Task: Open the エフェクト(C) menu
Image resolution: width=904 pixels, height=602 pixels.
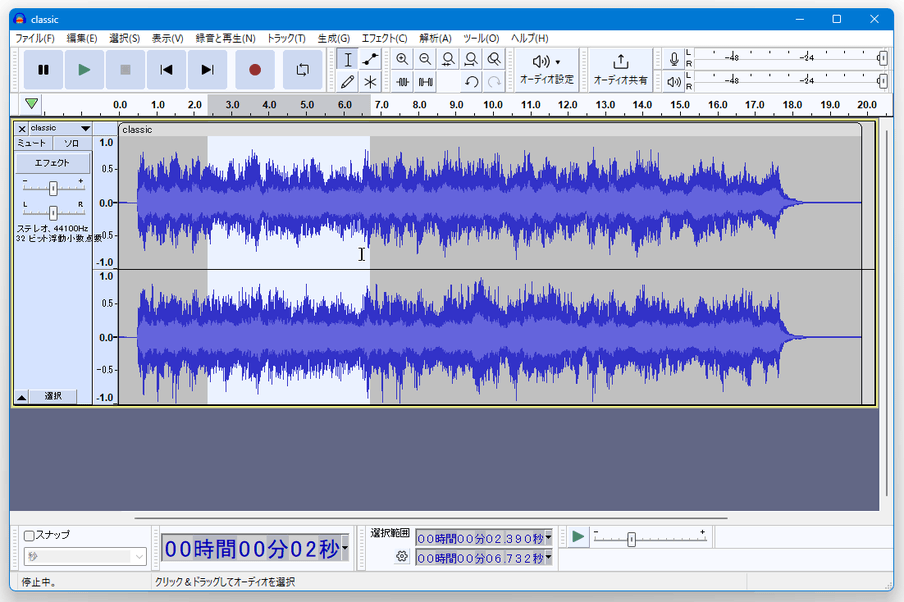Action: pos(384,38)
